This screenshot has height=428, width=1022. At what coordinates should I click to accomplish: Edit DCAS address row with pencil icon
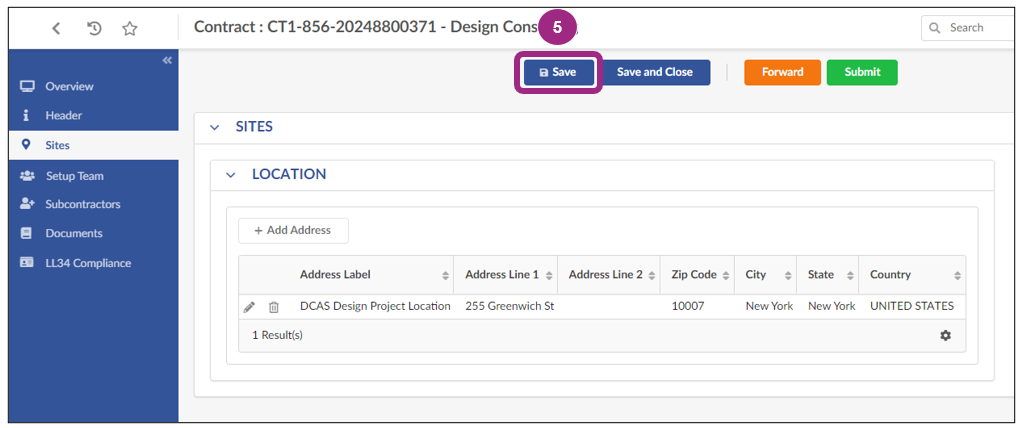coord(249,307)
